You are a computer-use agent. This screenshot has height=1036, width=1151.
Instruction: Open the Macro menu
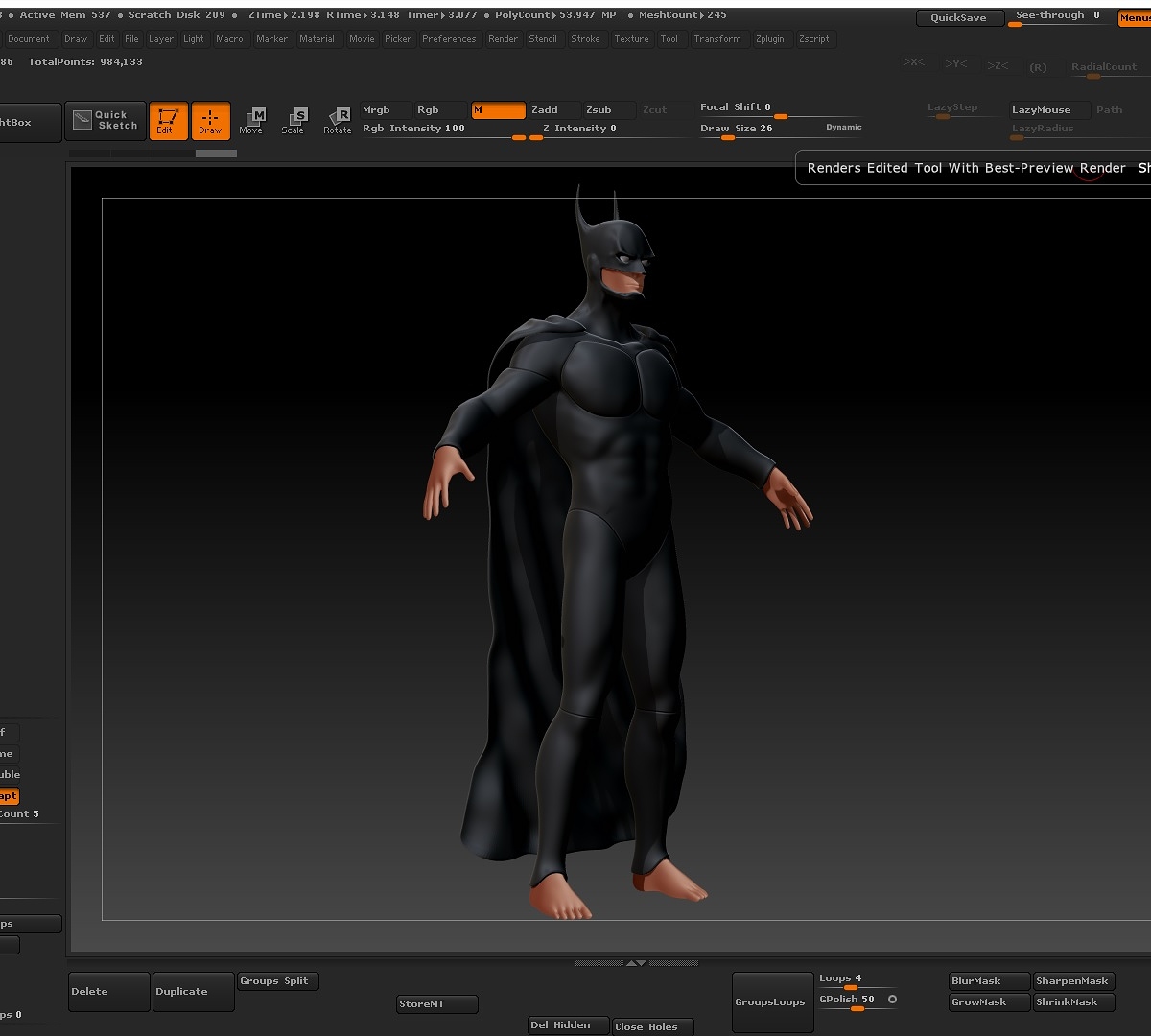click(x=230, y=39)
